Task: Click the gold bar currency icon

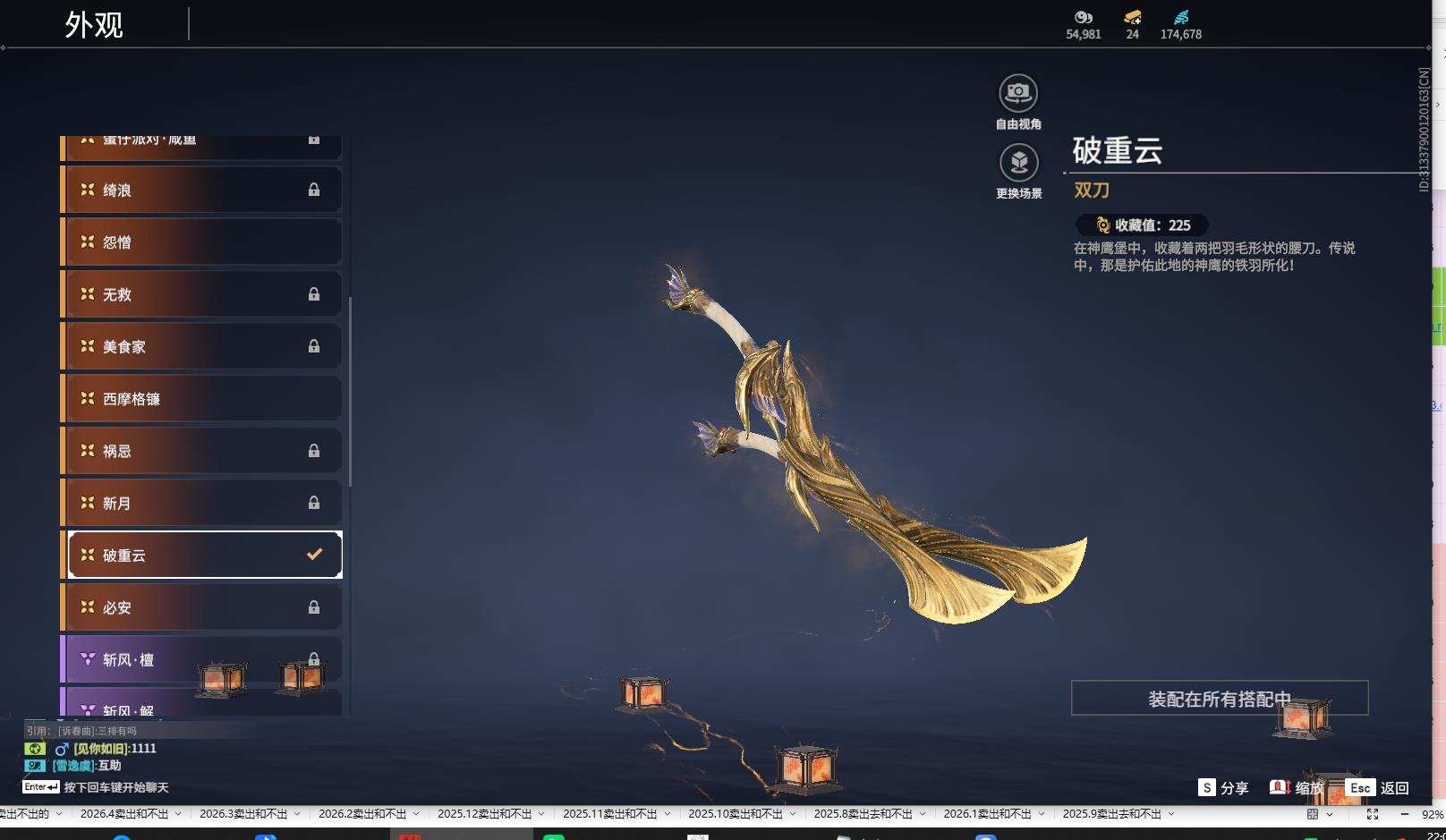Action: pos(1133,17)
